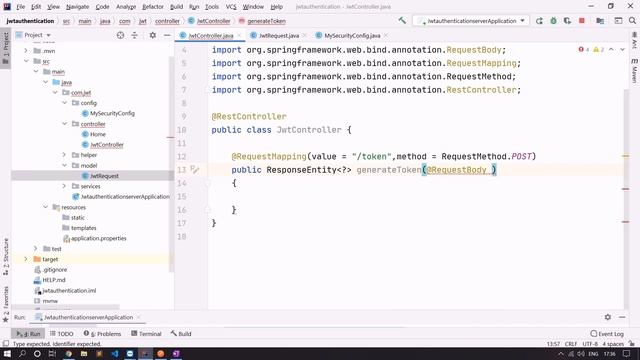The height and width of the screenshot is (360, 640).
Task: Open Task View on the taskbar
Action: [52, 353]
